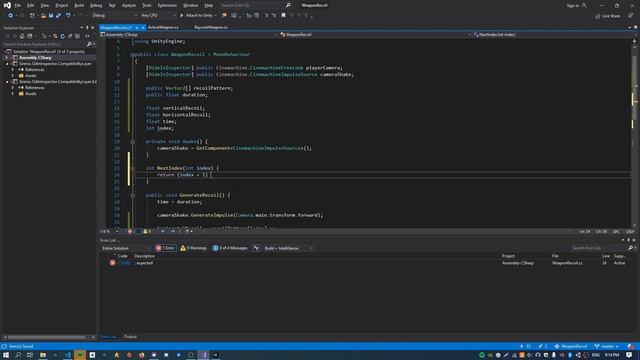
Task: Click the Search Error List field
Action: coord(599,248)
